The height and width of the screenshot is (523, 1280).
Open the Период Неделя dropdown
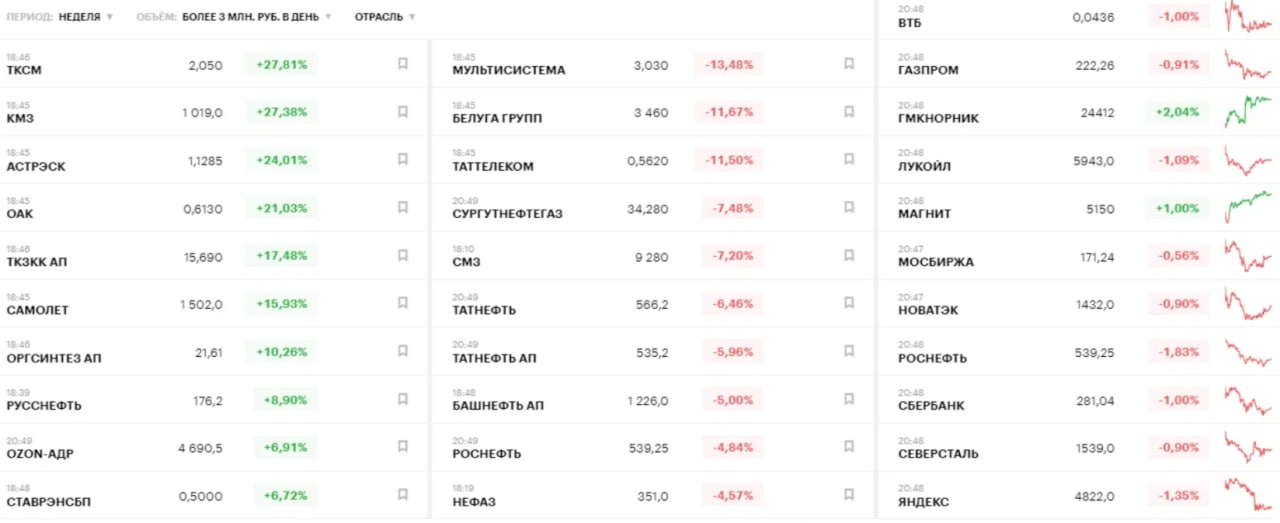point(85,17)
